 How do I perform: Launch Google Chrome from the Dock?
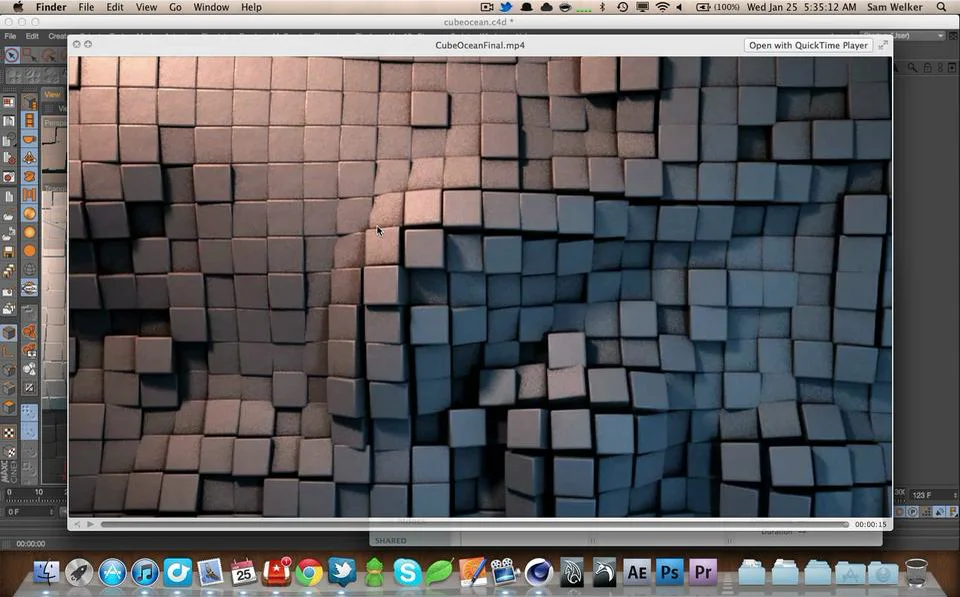coord(310,573)
